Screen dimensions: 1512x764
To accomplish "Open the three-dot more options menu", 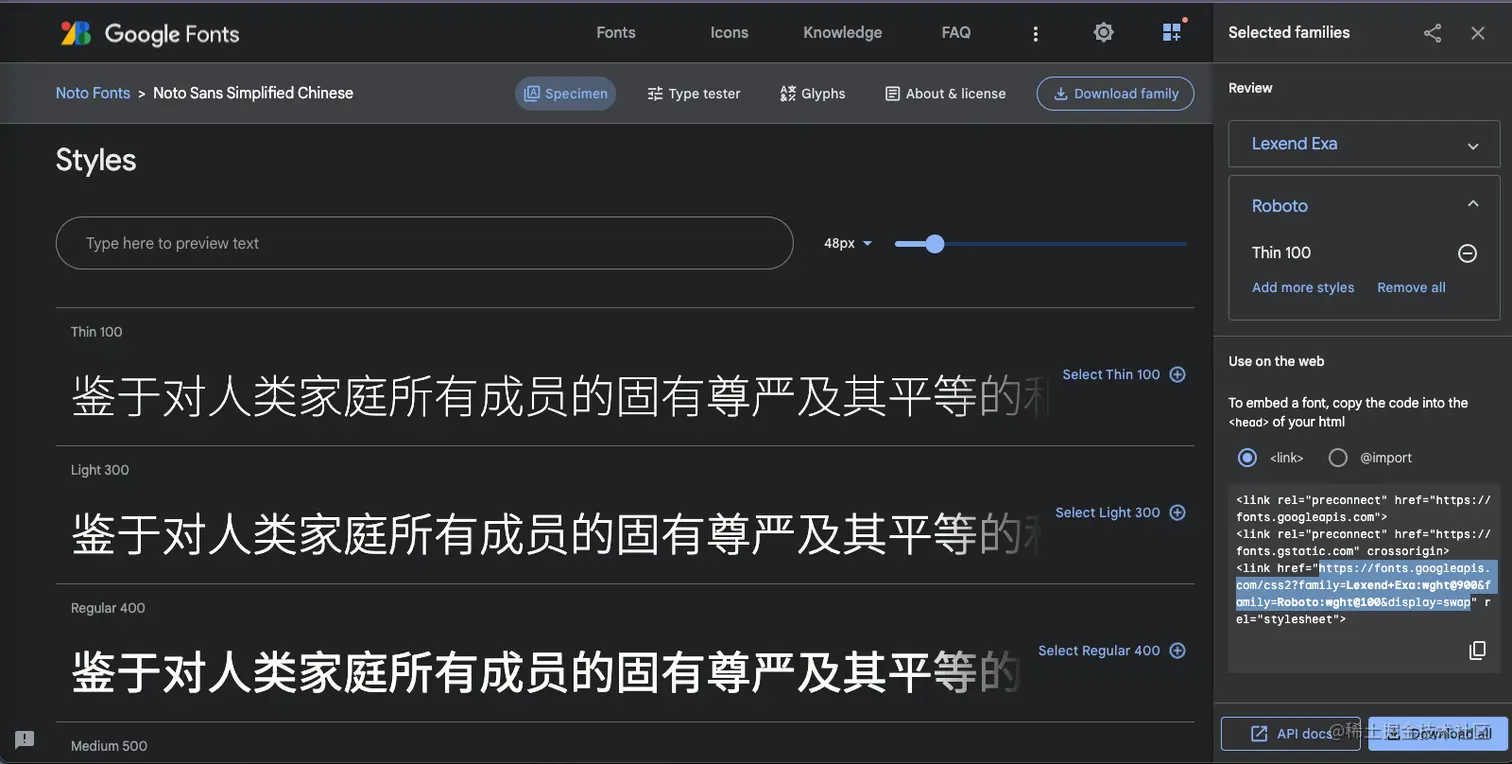I will [x=1035, y=34].
